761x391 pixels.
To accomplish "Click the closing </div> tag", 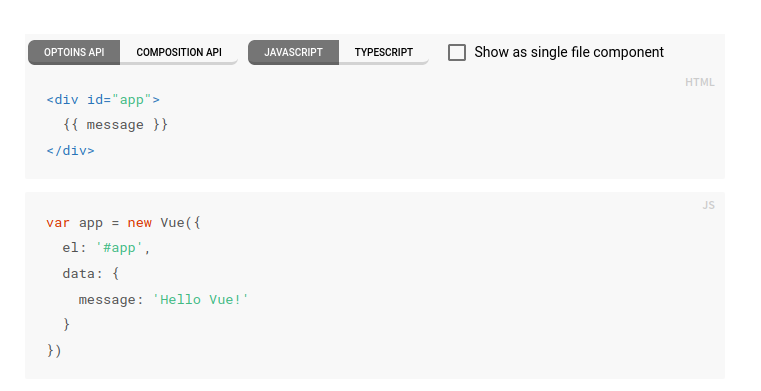I will (70, 151).
